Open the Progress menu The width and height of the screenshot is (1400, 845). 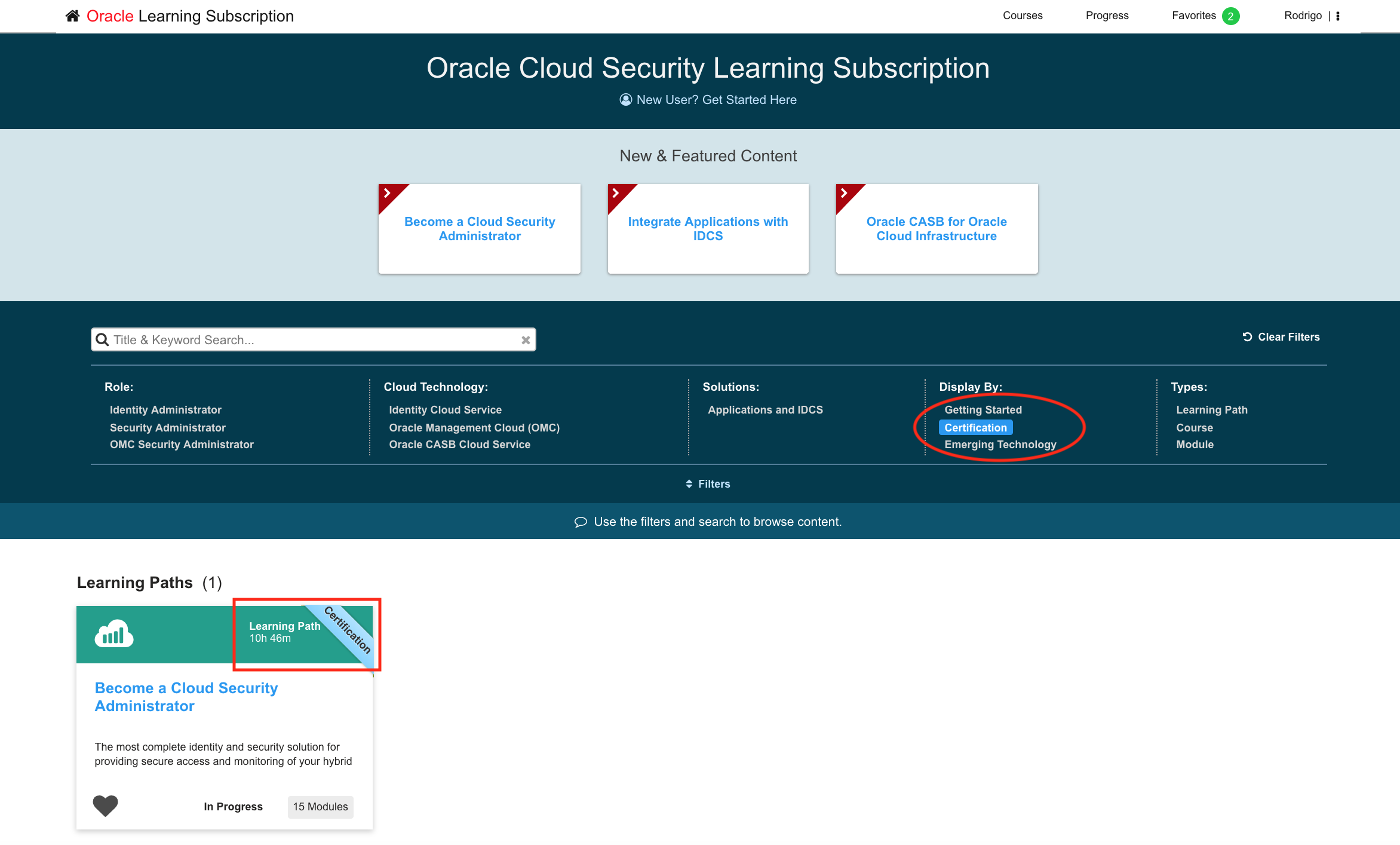click(1107, 16)
